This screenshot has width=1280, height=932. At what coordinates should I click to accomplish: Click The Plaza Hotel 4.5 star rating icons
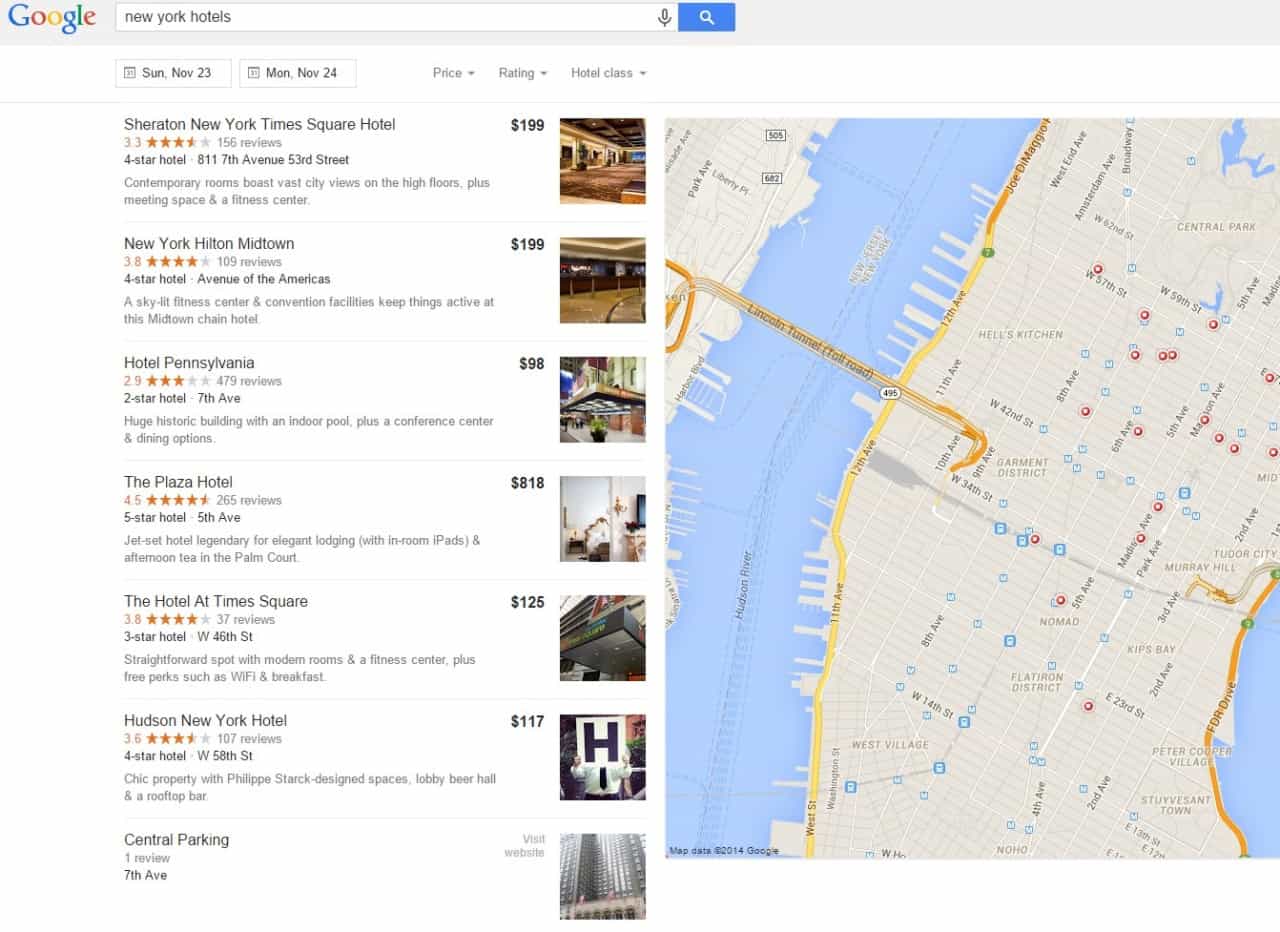(178, 499)
